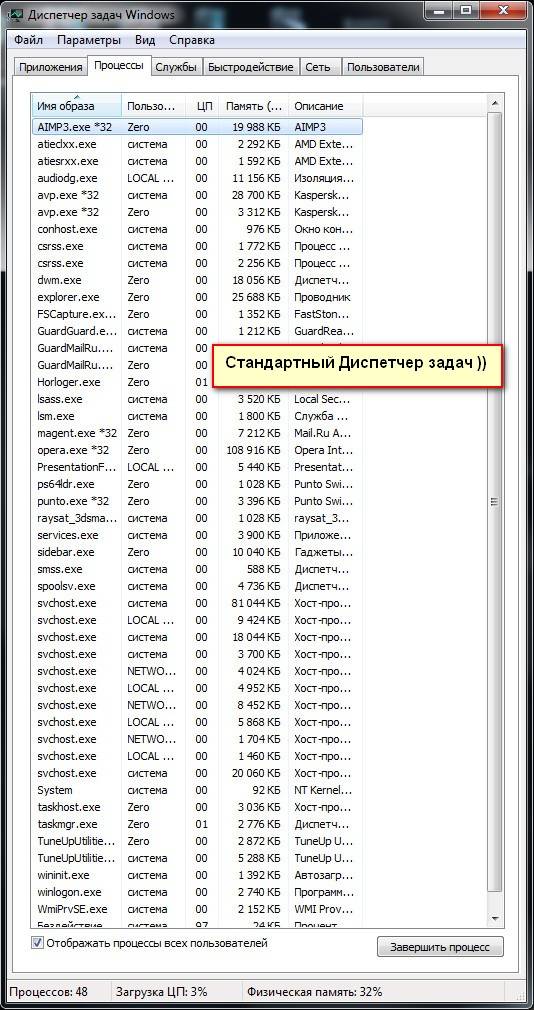Select the lsm.exe process
Viewport: 534px width, 1010px height.
click(x=197, y=416)
